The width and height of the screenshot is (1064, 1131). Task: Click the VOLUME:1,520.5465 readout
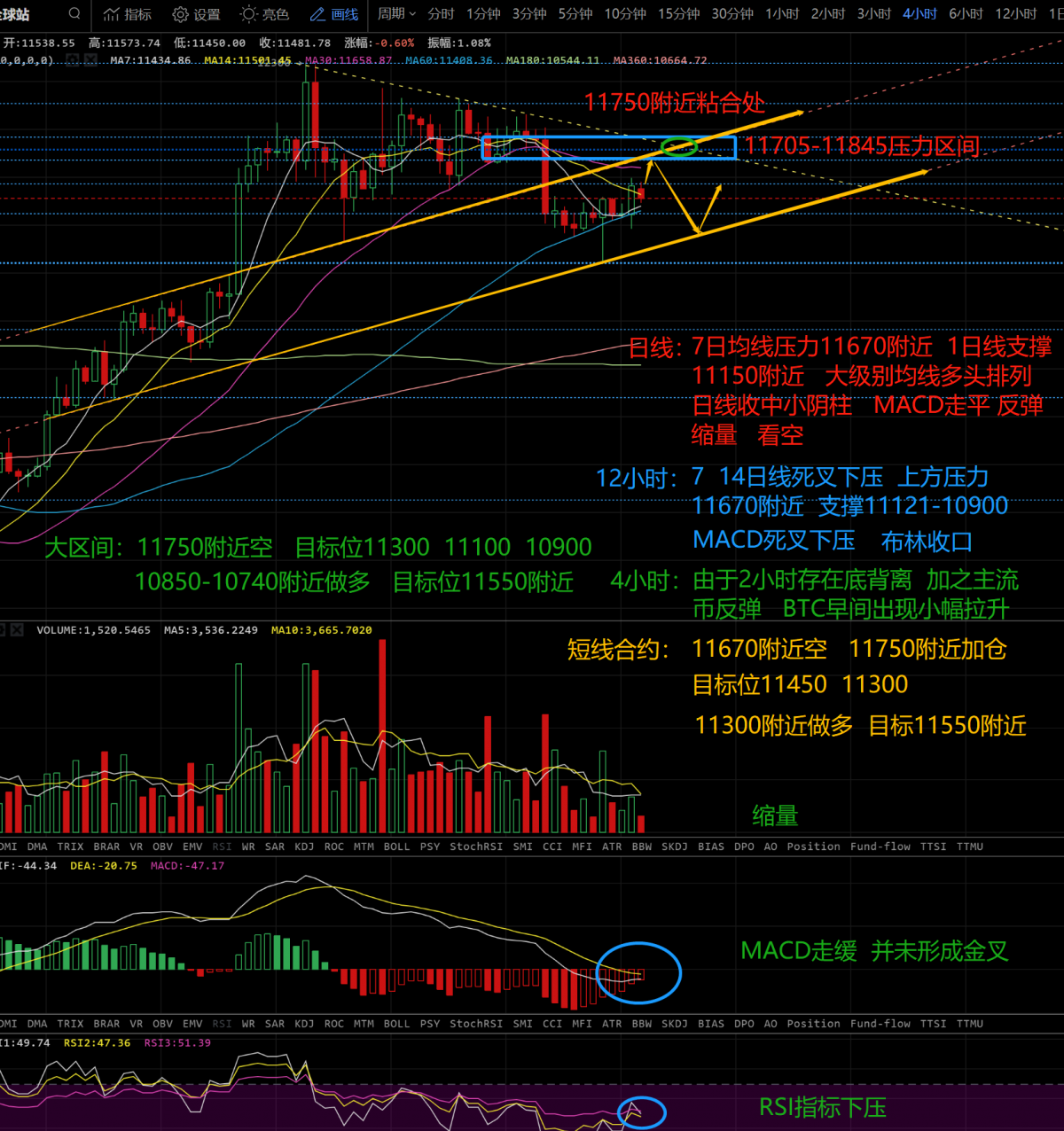(93, 630)
